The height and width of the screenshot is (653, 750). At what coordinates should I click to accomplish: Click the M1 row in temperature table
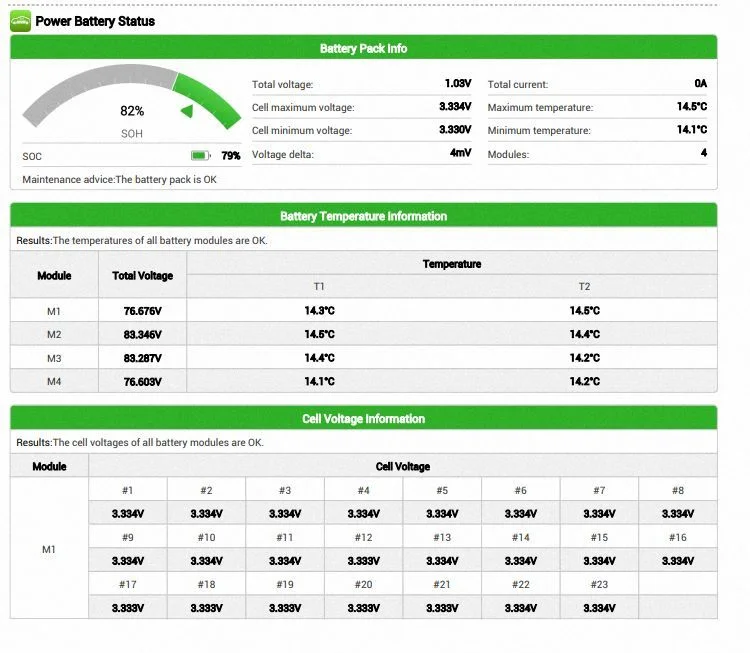(364, 310)
